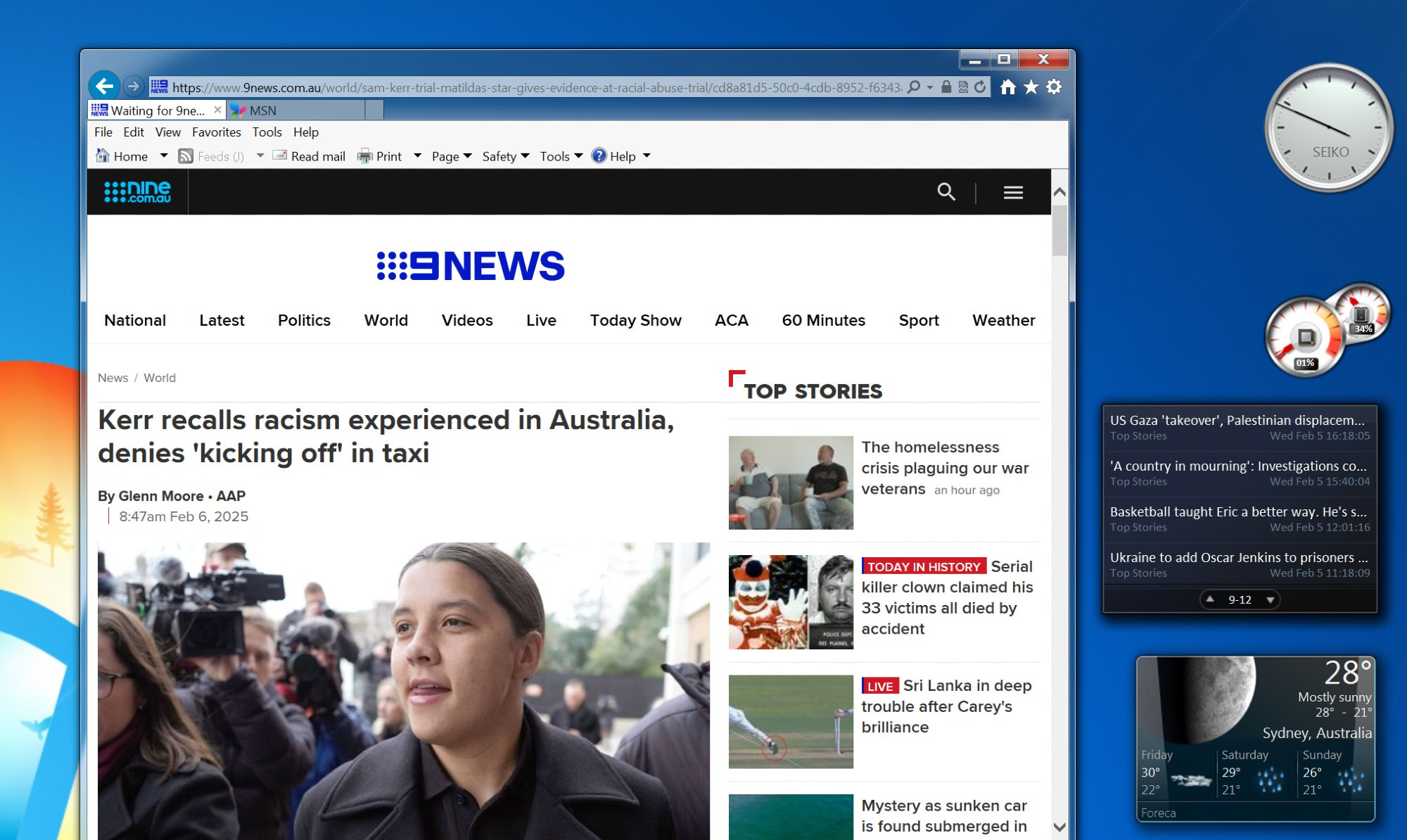Open a new blank tab

point(374,110)
